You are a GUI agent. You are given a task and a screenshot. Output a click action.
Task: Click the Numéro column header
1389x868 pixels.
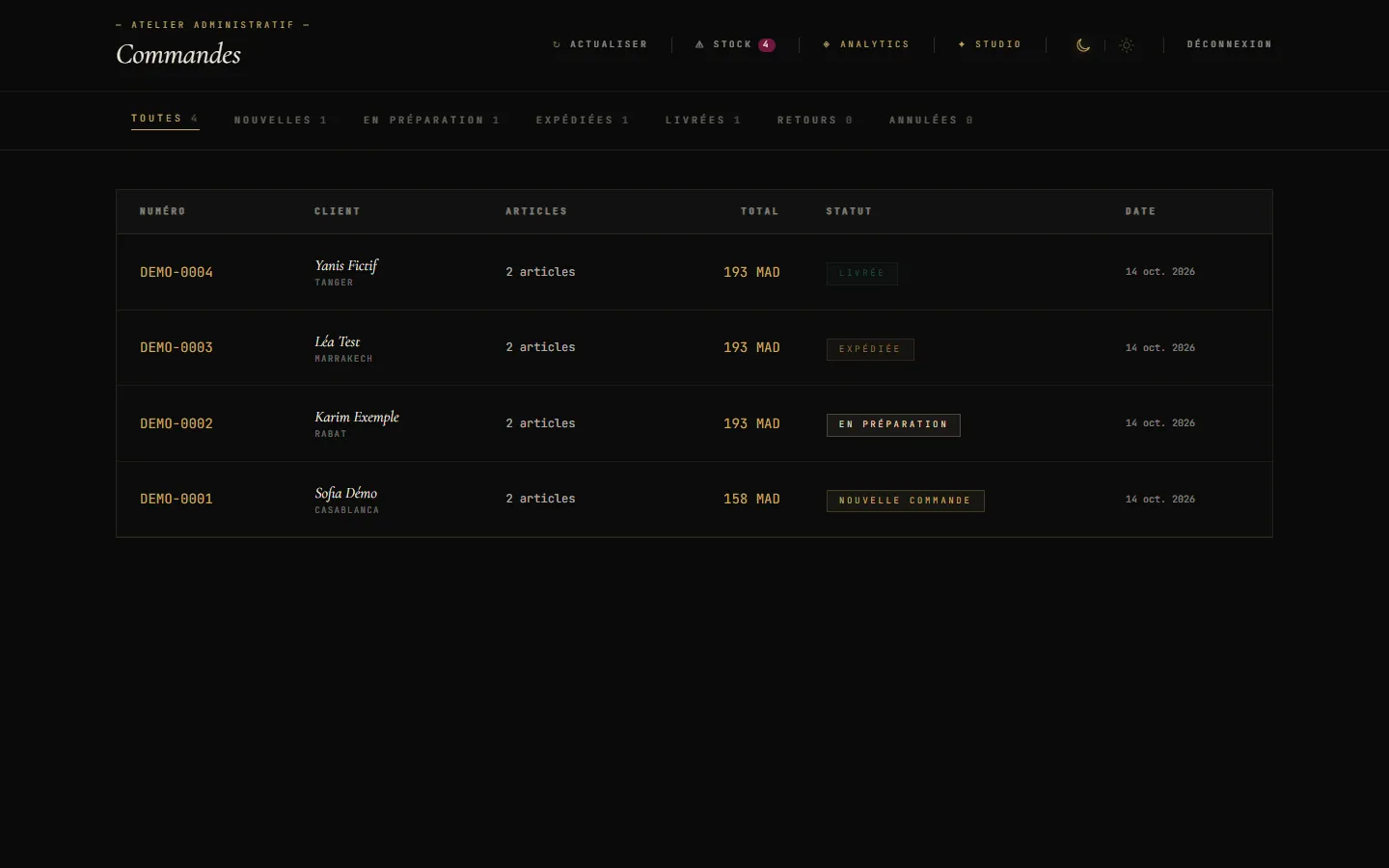(x=163, y=211)
